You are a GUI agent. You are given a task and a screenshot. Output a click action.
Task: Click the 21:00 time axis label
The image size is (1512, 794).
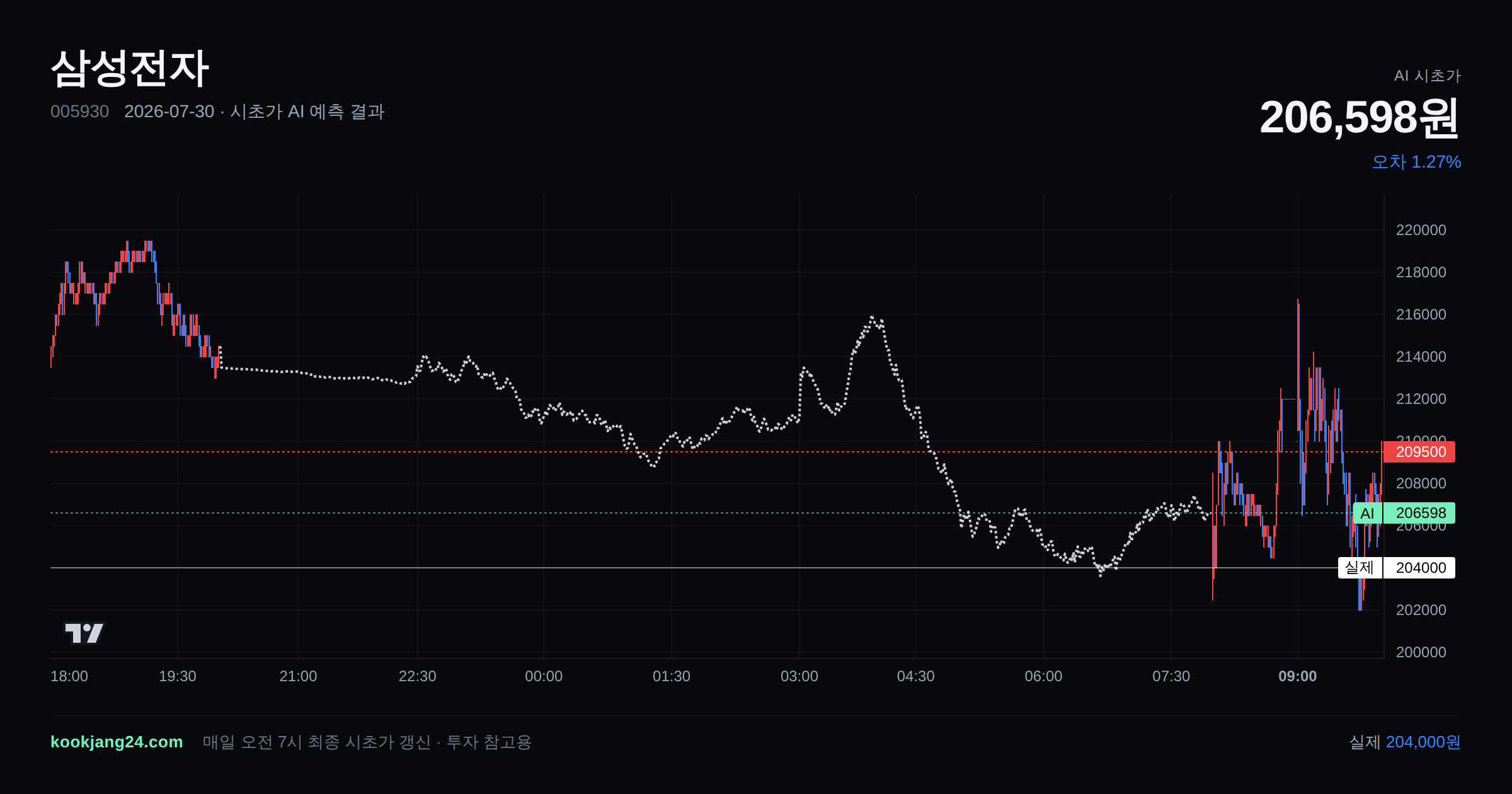click(298, 676)
